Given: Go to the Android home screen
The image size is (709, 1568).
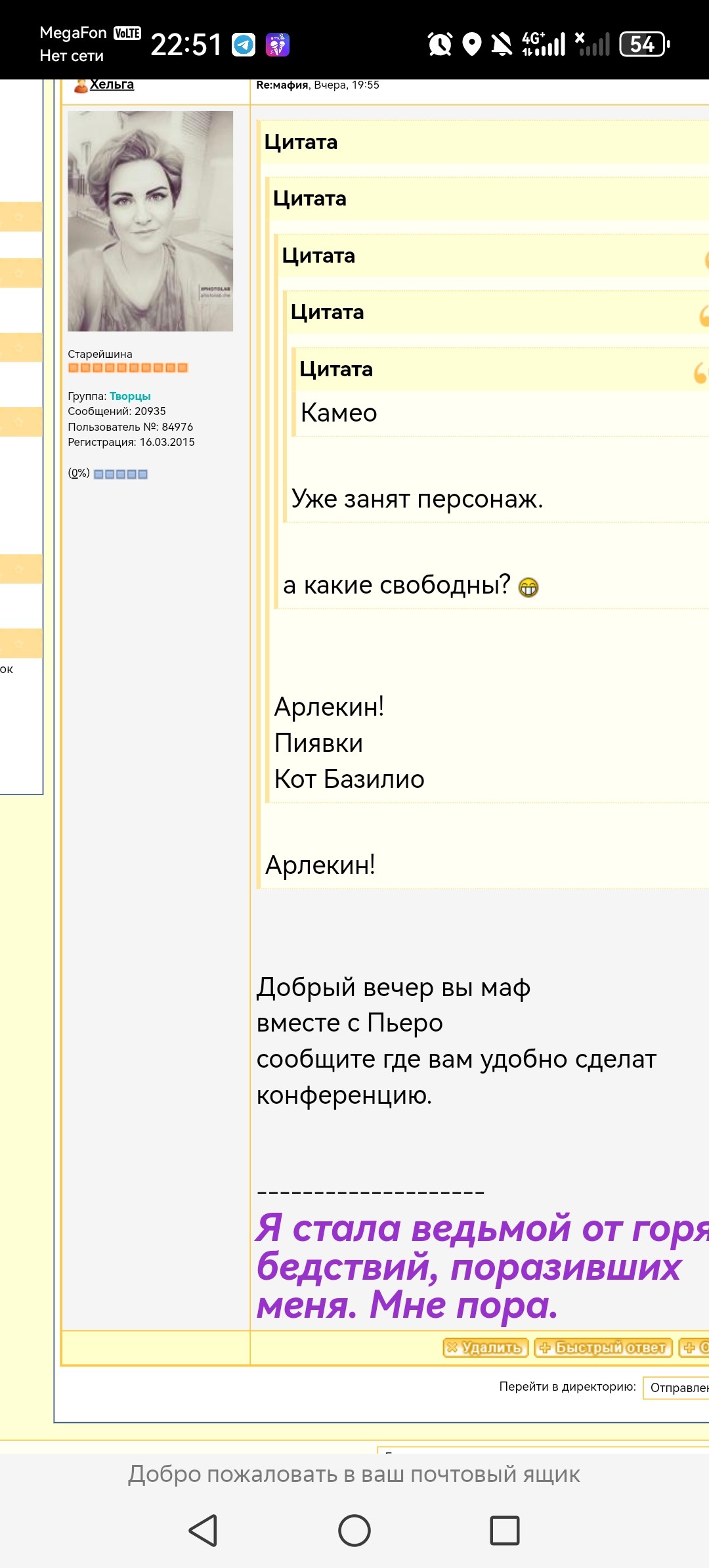Looking at the screenshot, I should pyautogui.click(x=354, y=1531).
